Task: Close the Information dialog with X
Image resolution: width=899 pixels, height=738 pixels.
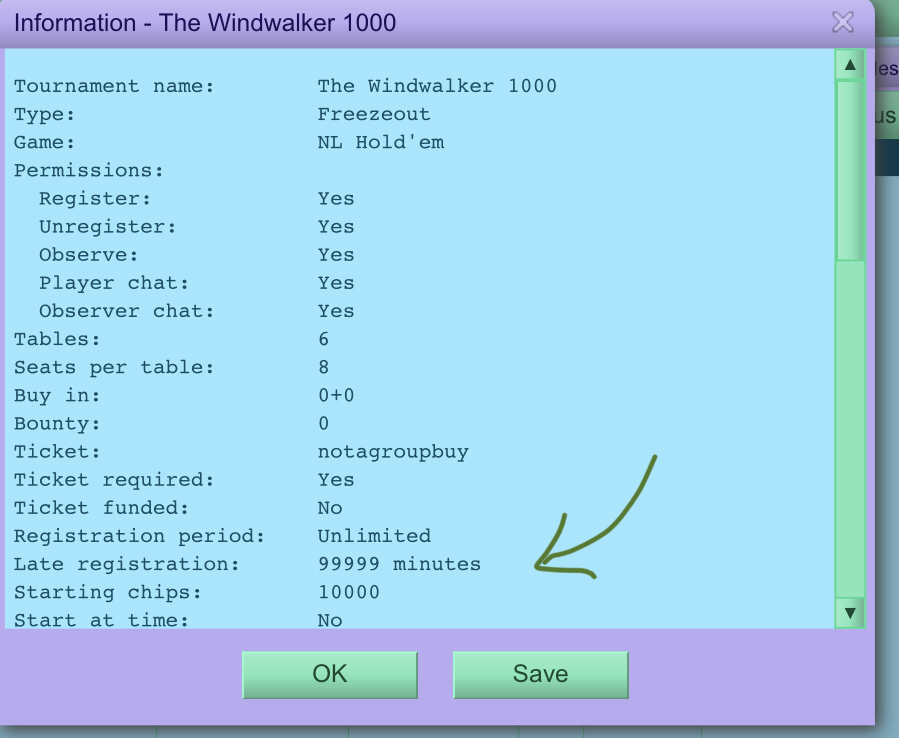Action: (x=843, y=22)
